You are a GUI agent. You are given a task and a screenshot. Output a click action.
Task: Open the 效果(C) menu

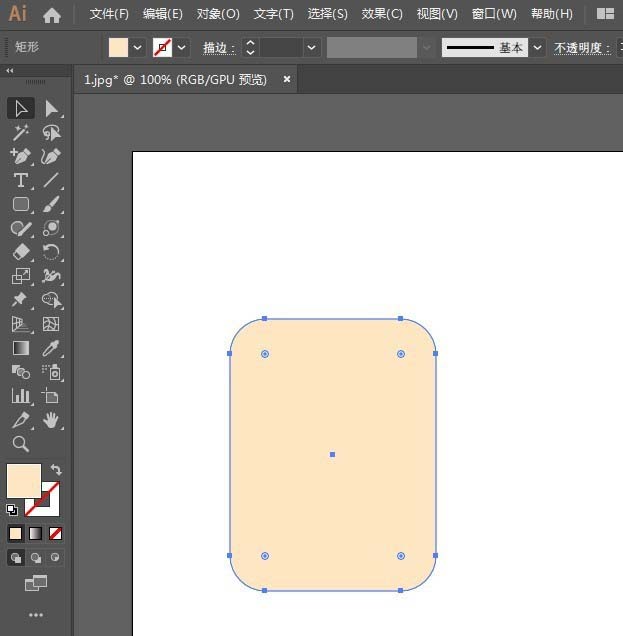[382, 14]
